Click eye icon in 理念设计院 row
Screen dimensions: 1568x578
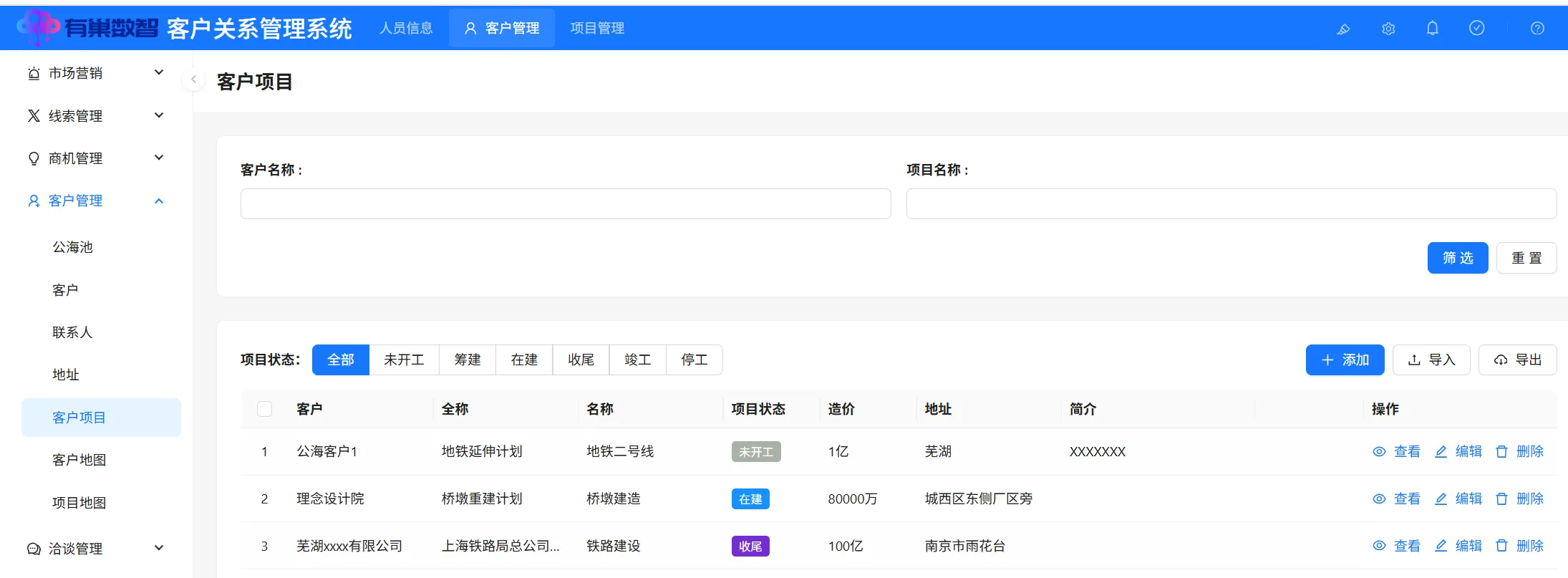pyautogui.click(x=1379, y=498)
